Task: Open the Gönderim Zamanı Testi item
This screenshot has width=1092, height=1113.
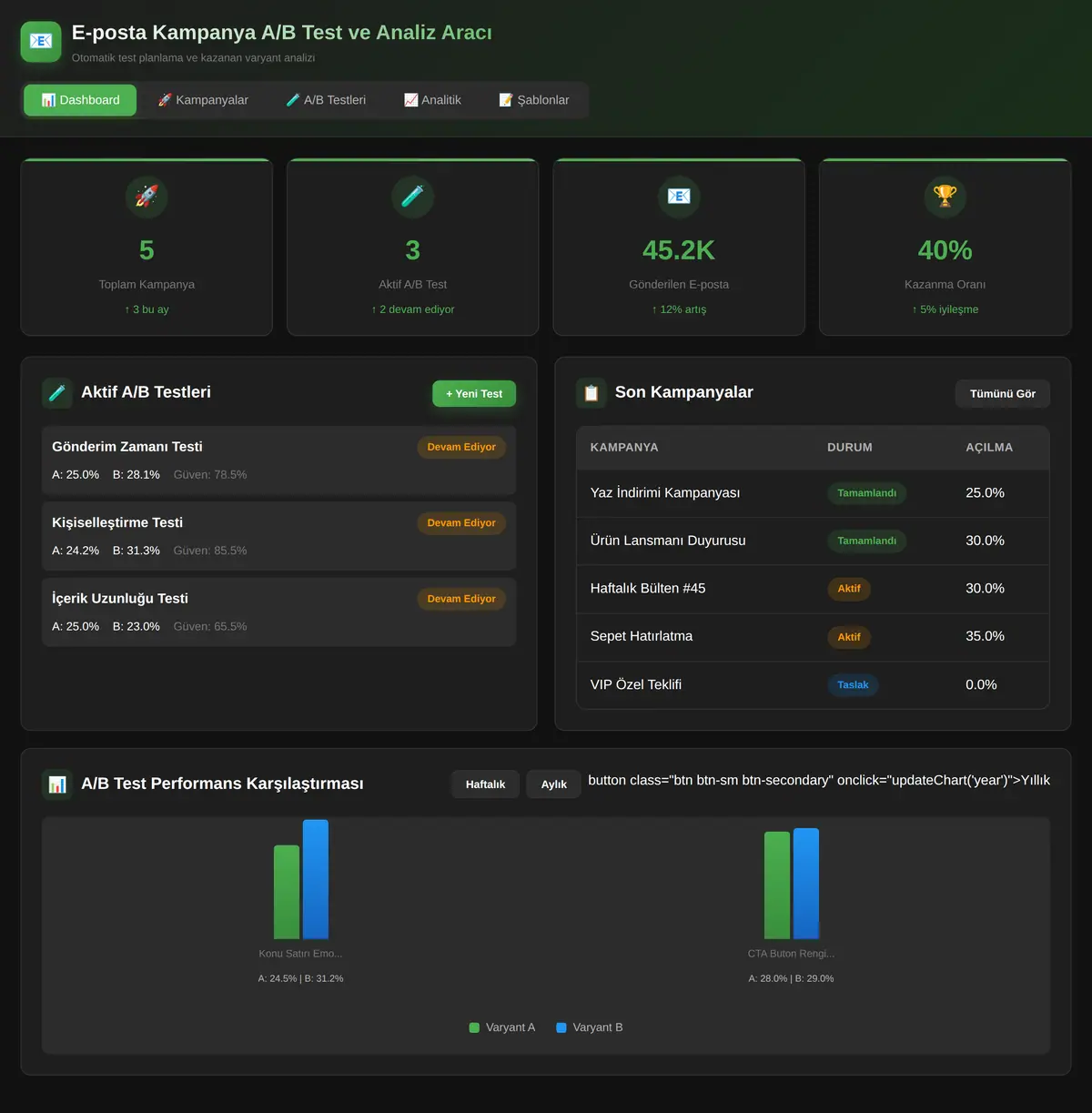Action: pyautogui.click(x=278, y=460)
